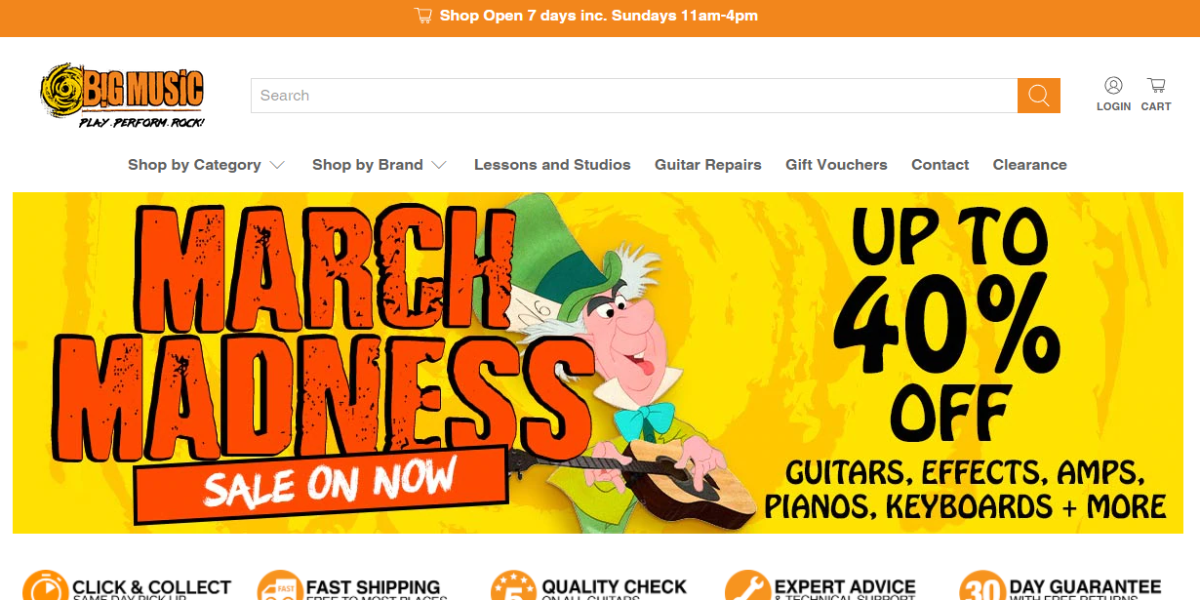Open Lessons and Studios menu item

click(552, 165)
